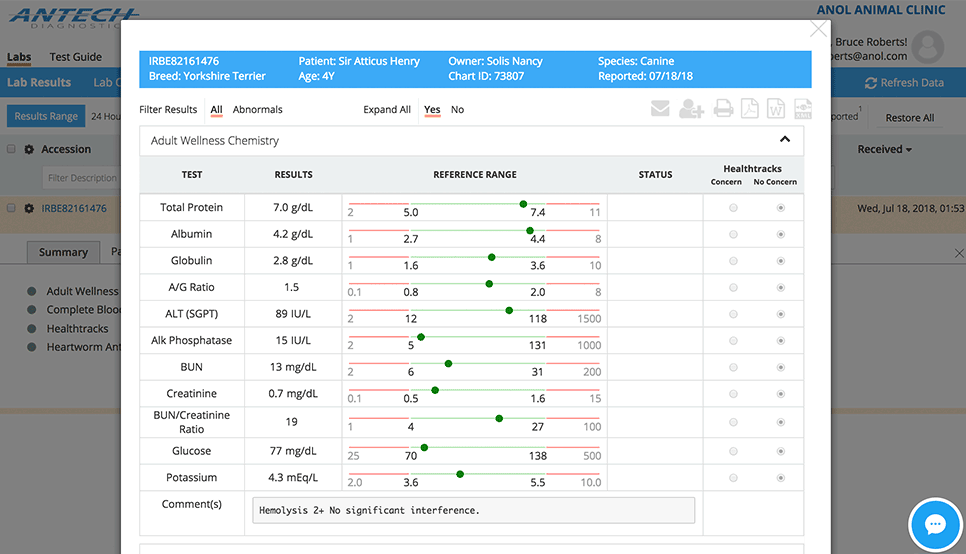The width and height of the screenshot is (966, 554).
Task: Export results as PDF
Action: click(749, 109)
